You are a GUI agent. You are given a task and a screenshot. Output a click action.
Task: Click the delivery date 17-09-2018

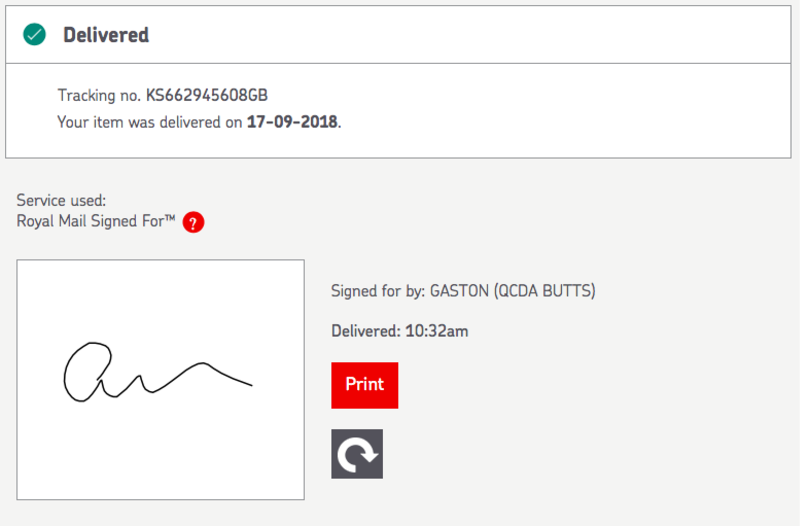(x=293, y=122)
